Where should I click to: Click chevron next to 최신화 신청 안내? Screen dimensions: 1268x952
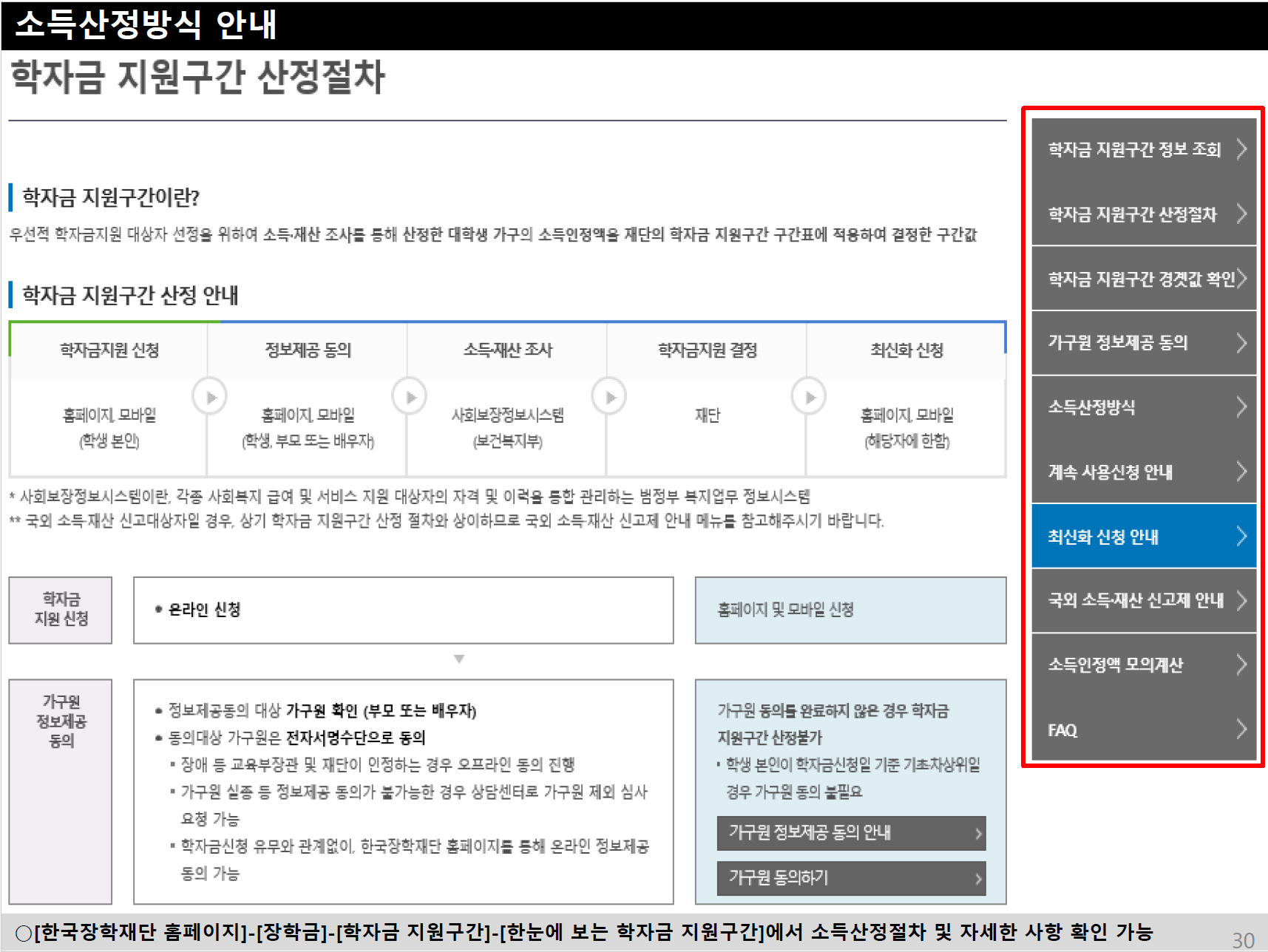(1242, 536)
